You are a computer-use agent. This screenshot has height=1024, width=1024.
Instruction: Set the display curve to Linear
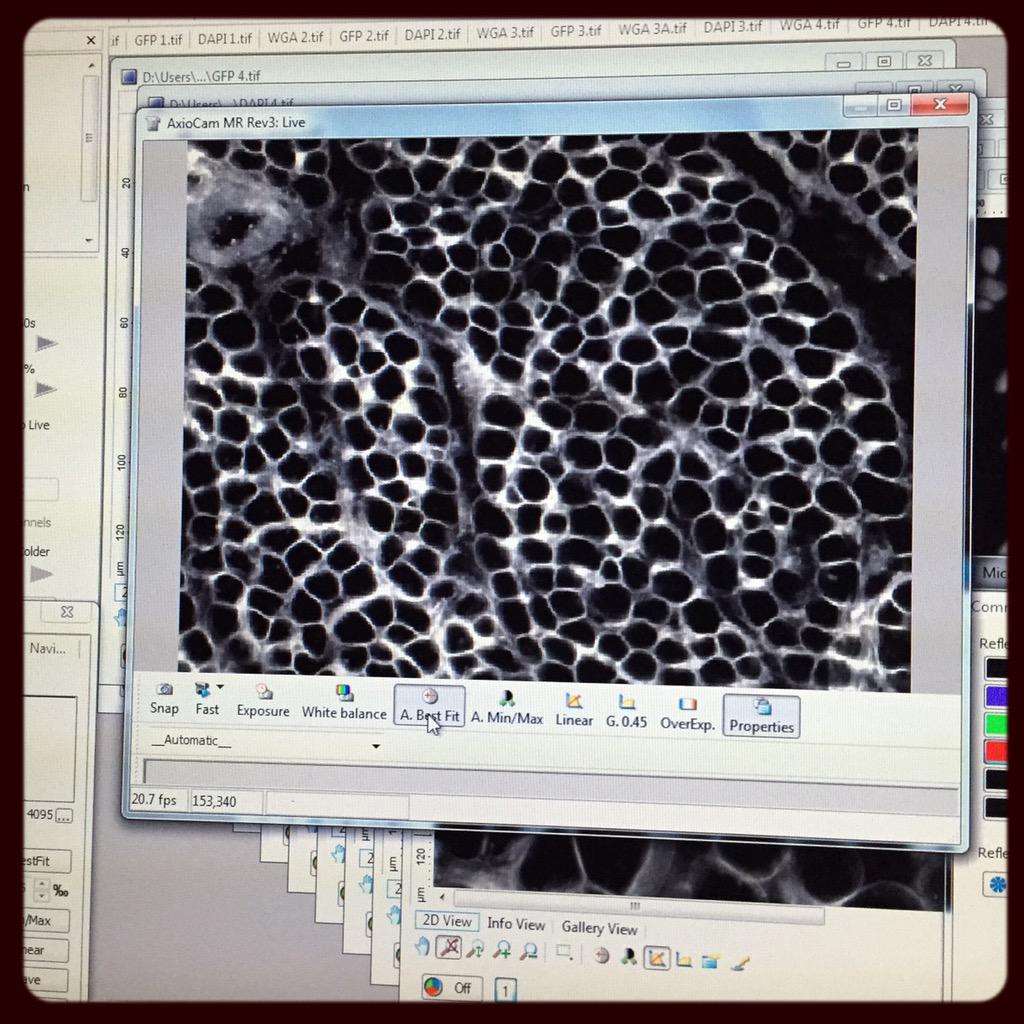click(x=574, y=711)
